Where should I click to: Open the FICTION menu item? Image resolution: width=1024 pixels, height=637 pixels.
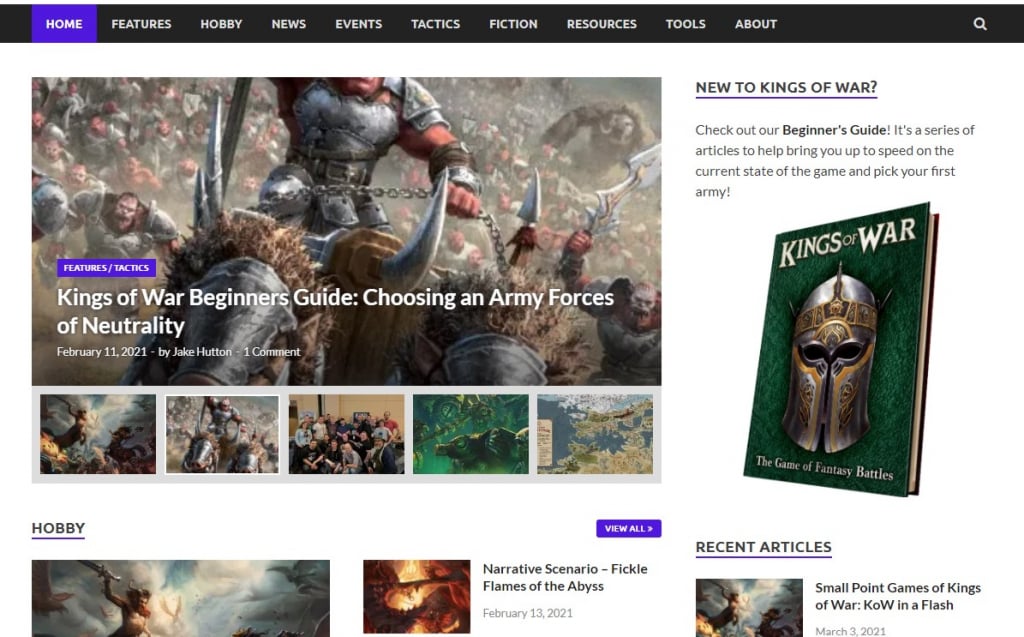click(x=513, y=24)
